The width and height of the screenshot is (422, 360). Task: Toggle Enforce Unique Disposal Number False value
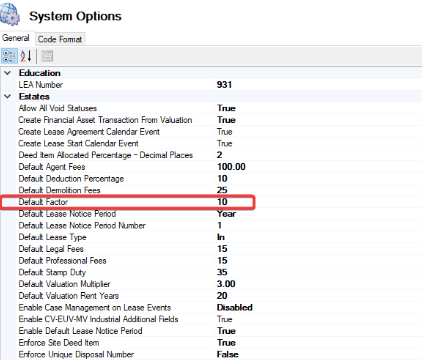228,354
